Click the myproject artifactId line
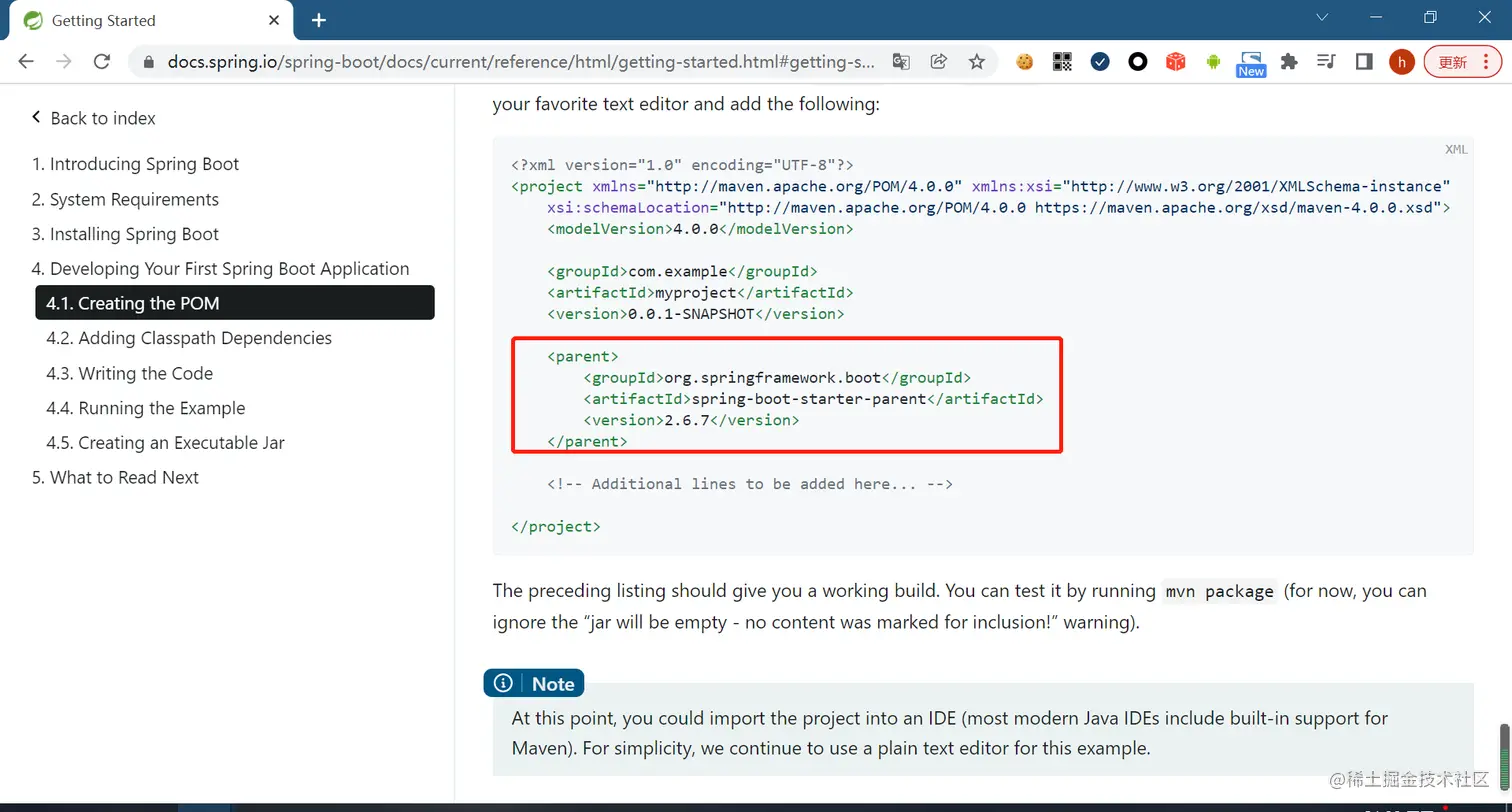1512x812 pixels. click(x=700, y=292)
